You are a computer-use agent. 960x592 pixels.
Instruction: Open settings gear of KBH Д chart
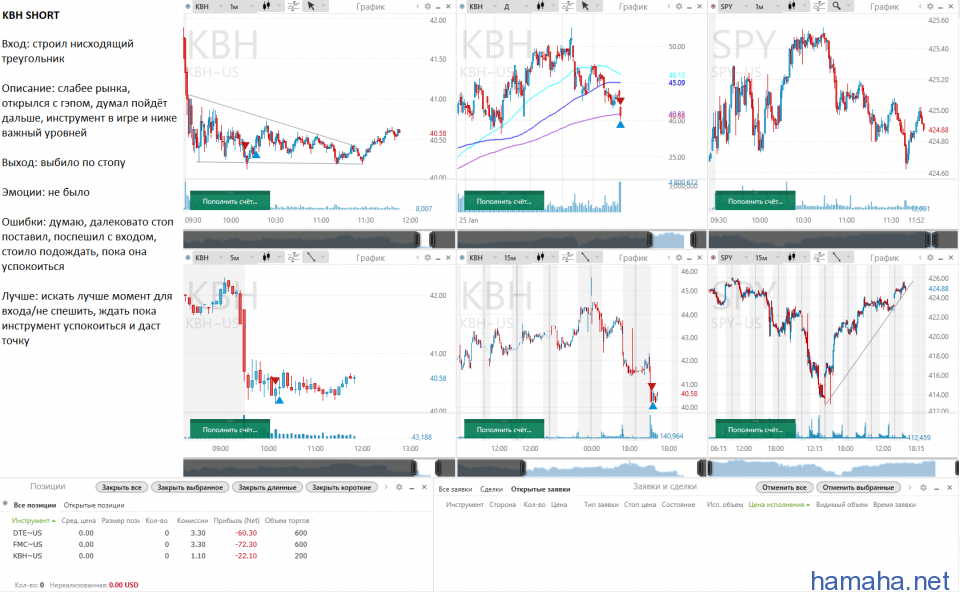[678, 6]
